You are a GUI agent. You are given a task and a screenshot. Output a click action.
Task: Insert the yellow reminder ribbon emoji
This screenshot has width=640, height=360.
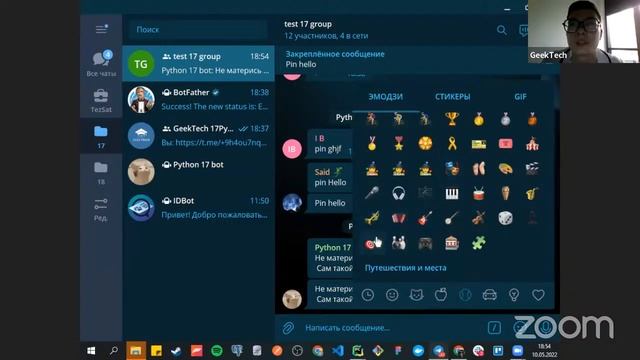click(x=452, y=144)
